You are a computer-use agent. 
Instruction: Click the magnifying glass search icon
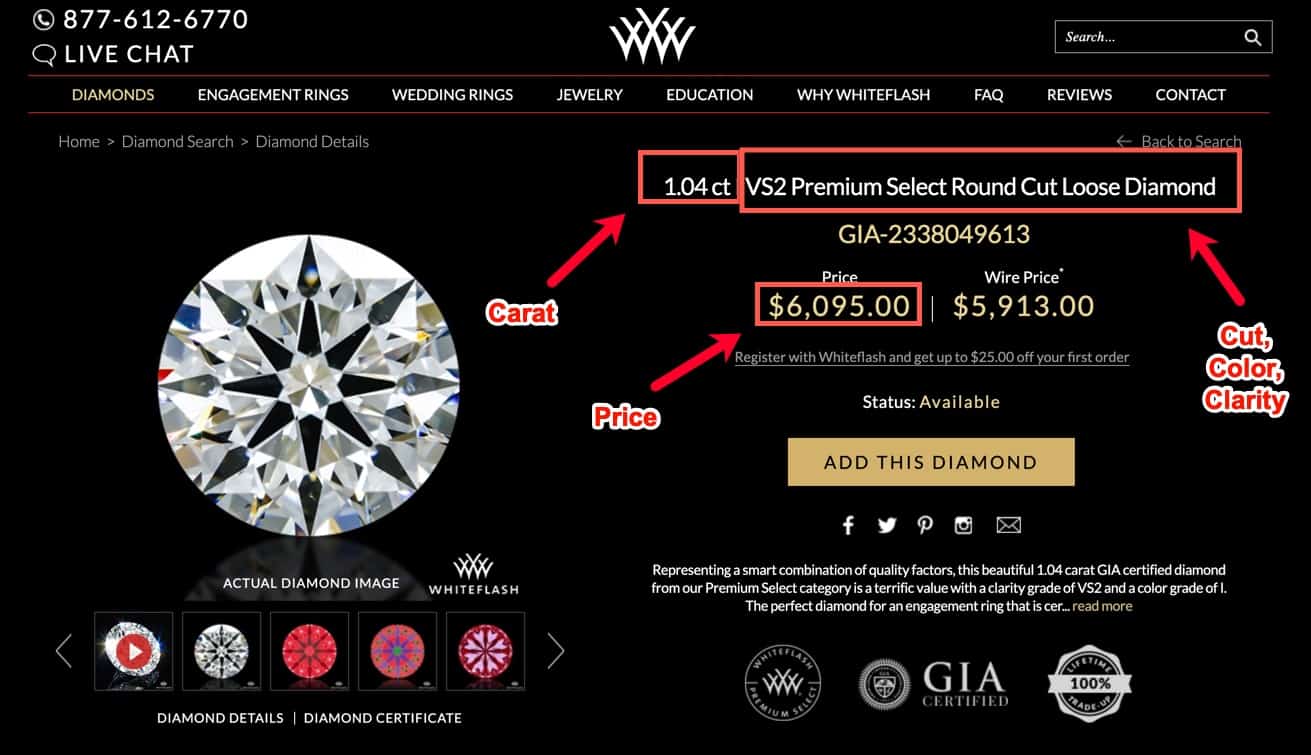[x=1253, y=36]
